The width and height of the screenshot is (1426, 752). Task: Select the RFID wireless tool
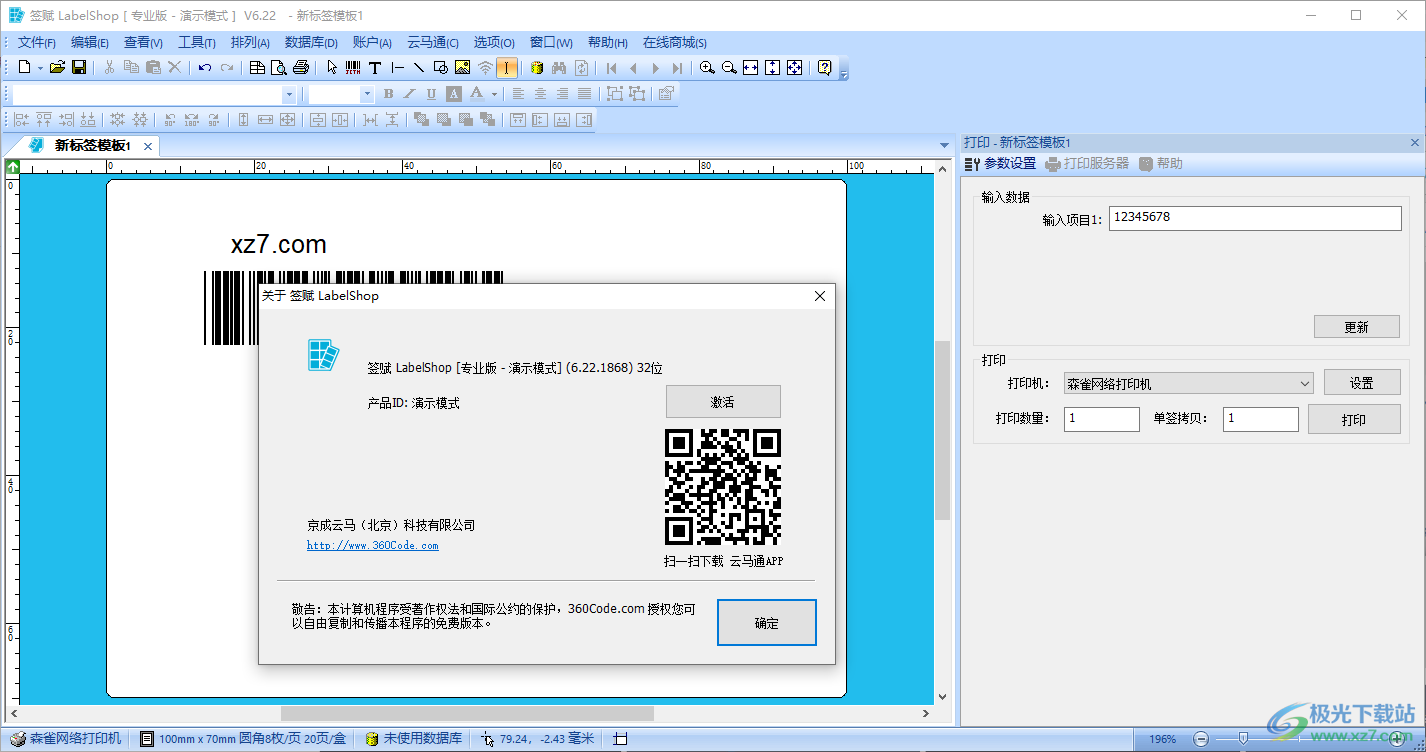485,68
